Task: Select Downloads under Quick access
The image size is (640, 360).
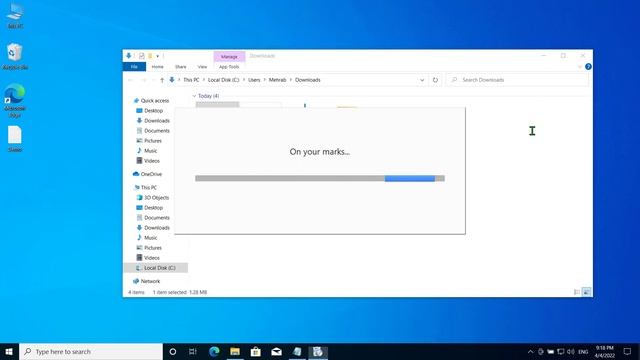Action: pyautogui.click(x=153, y=121)
